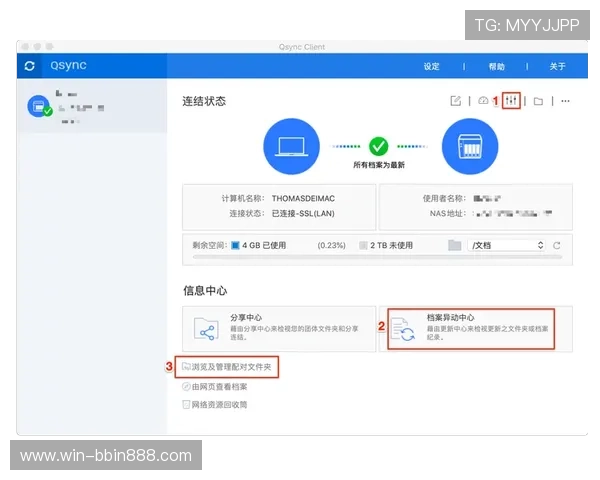Screen dimensions: 600x480
Task: Click the gray 2 TB 未使用 color swatch
Action: pos(363,245)
